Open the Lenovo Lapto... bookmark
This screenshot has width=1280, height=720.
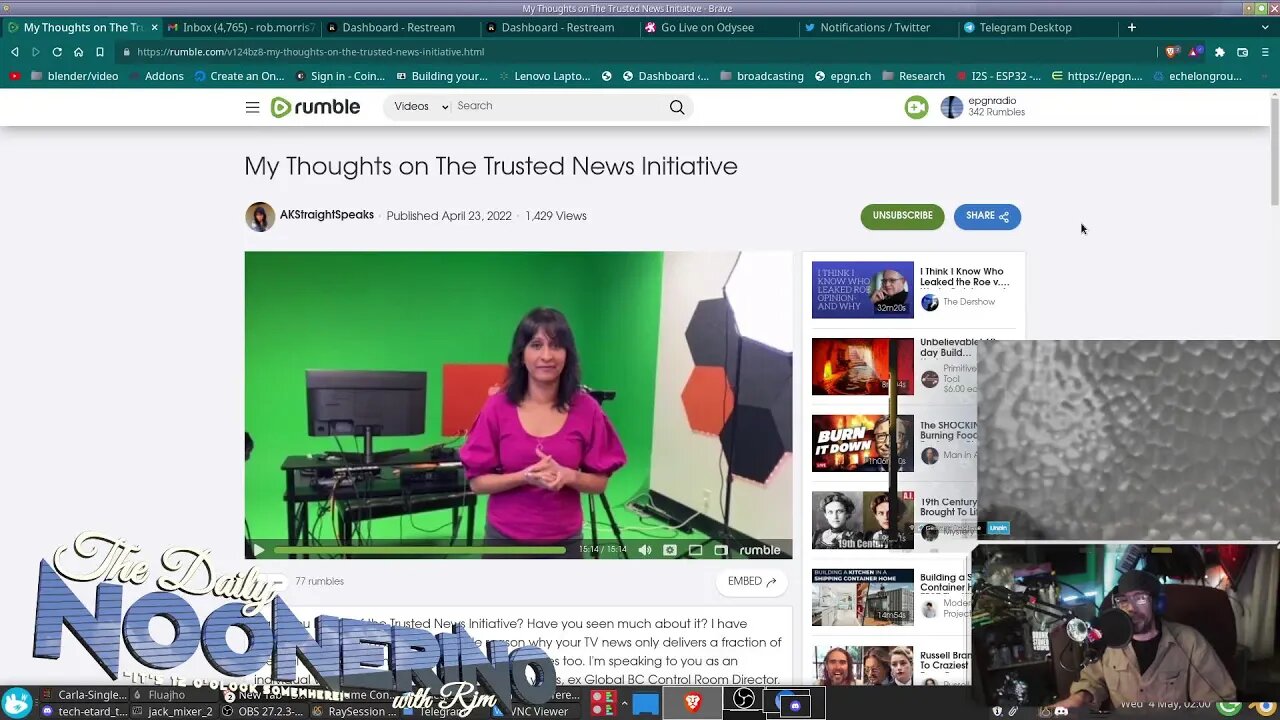pos(545,76)
